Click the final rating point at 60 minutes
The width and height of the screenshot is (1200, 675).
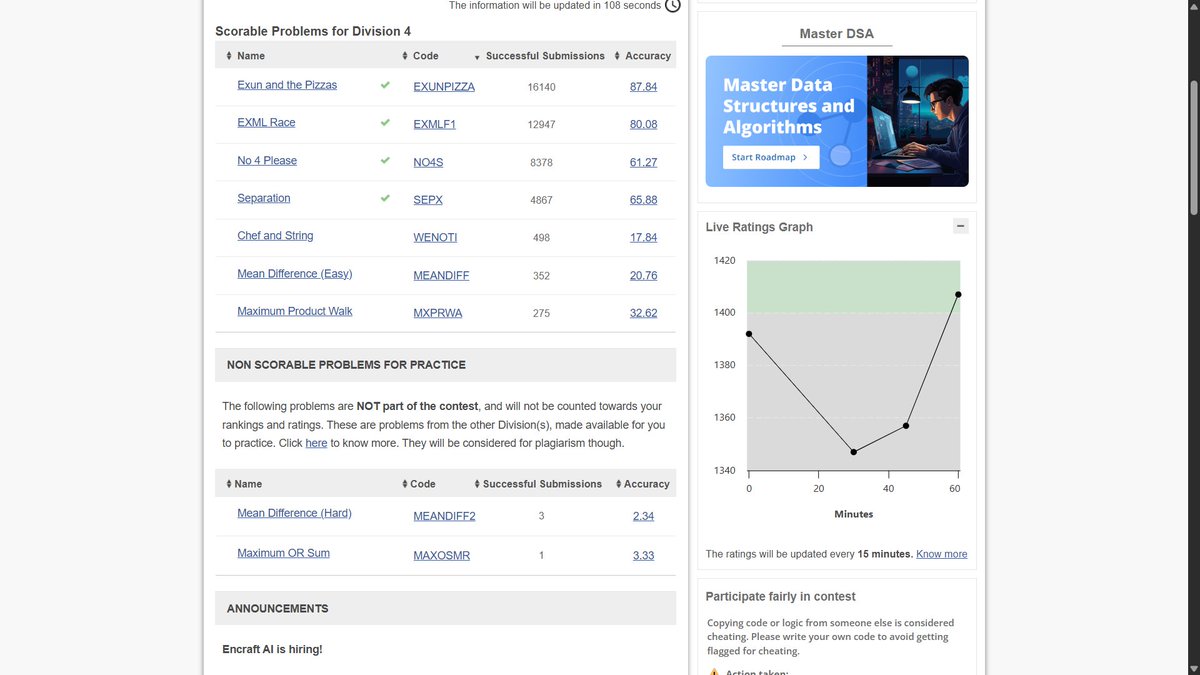pyautogui.click(x=958, y=294)
